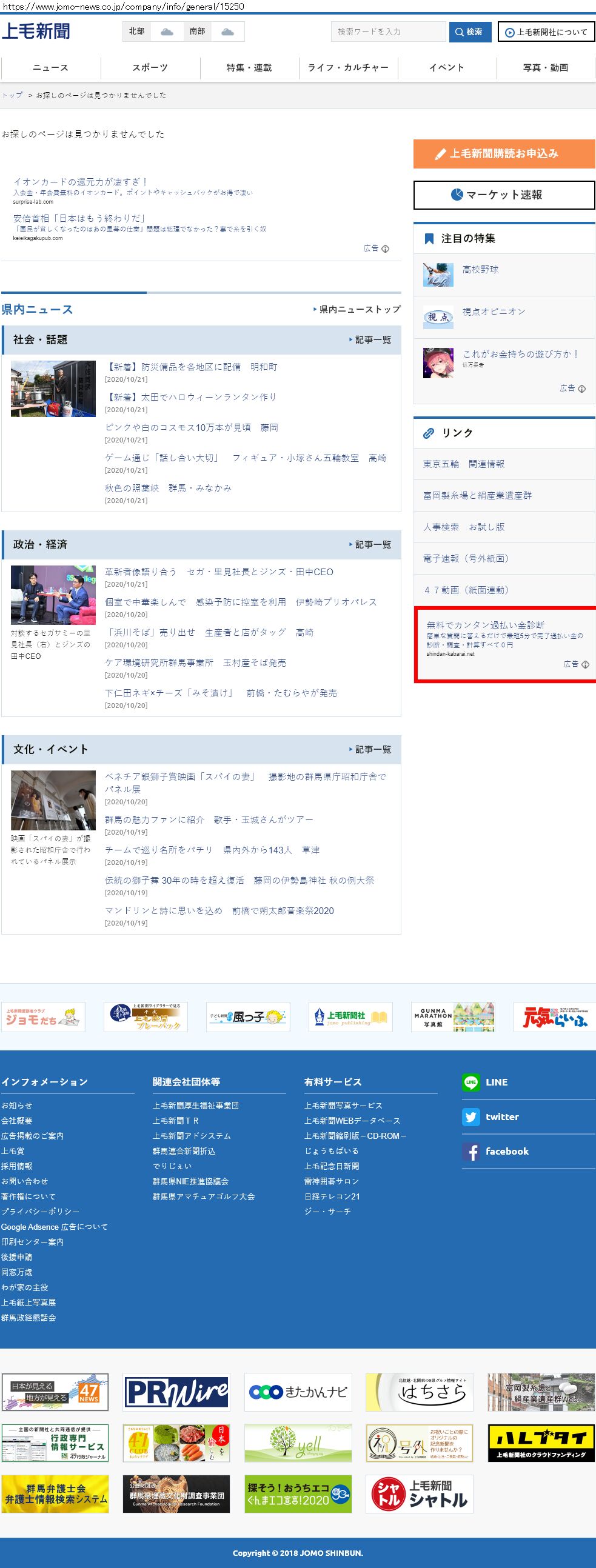This screenshot has width=596, height=1568.
Task: Click the 47NEWS banner logo
Action: 55,1392
